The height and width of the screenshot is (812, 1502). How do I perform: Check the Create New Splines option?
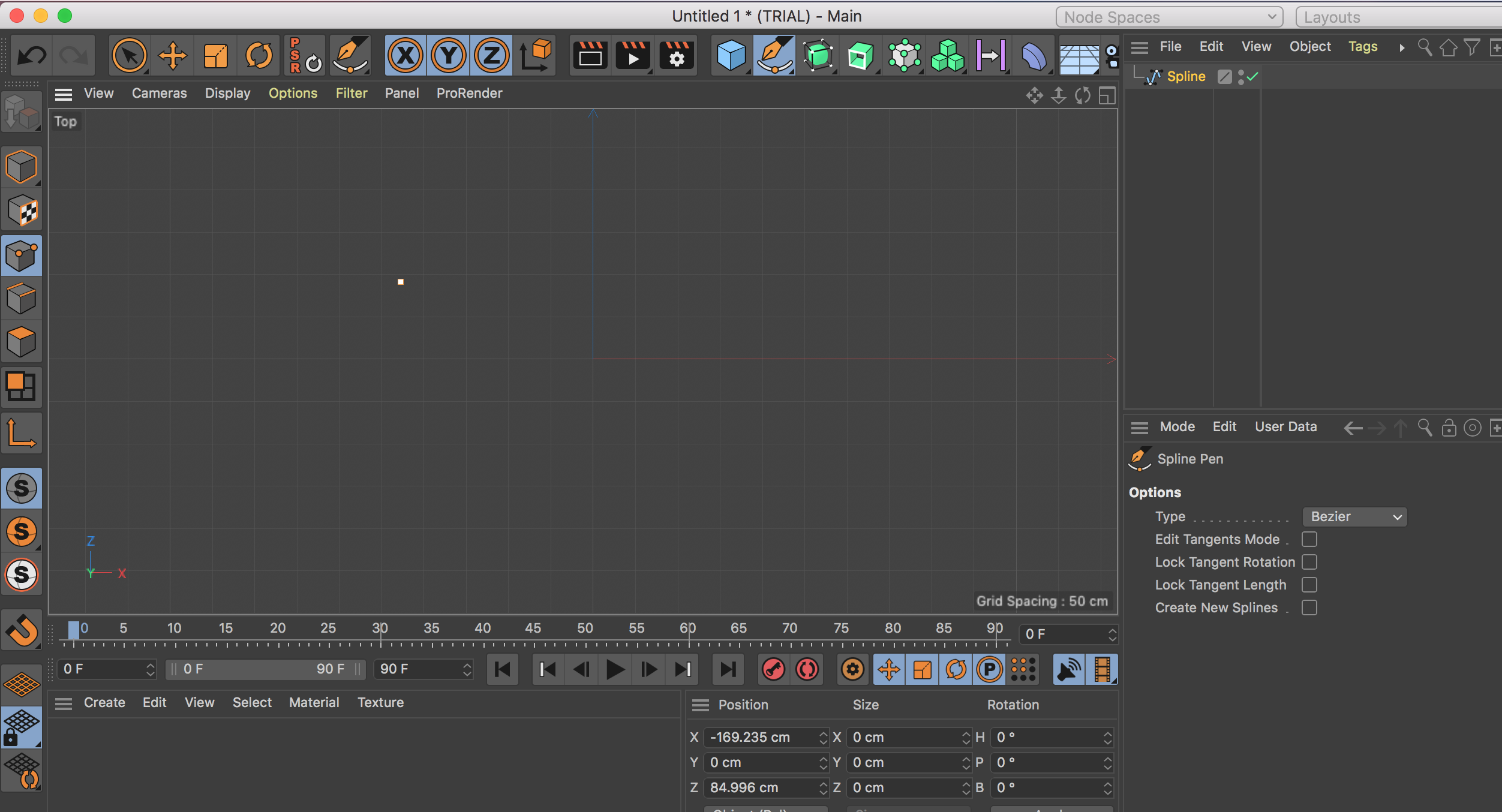(x=1309, y=608)
